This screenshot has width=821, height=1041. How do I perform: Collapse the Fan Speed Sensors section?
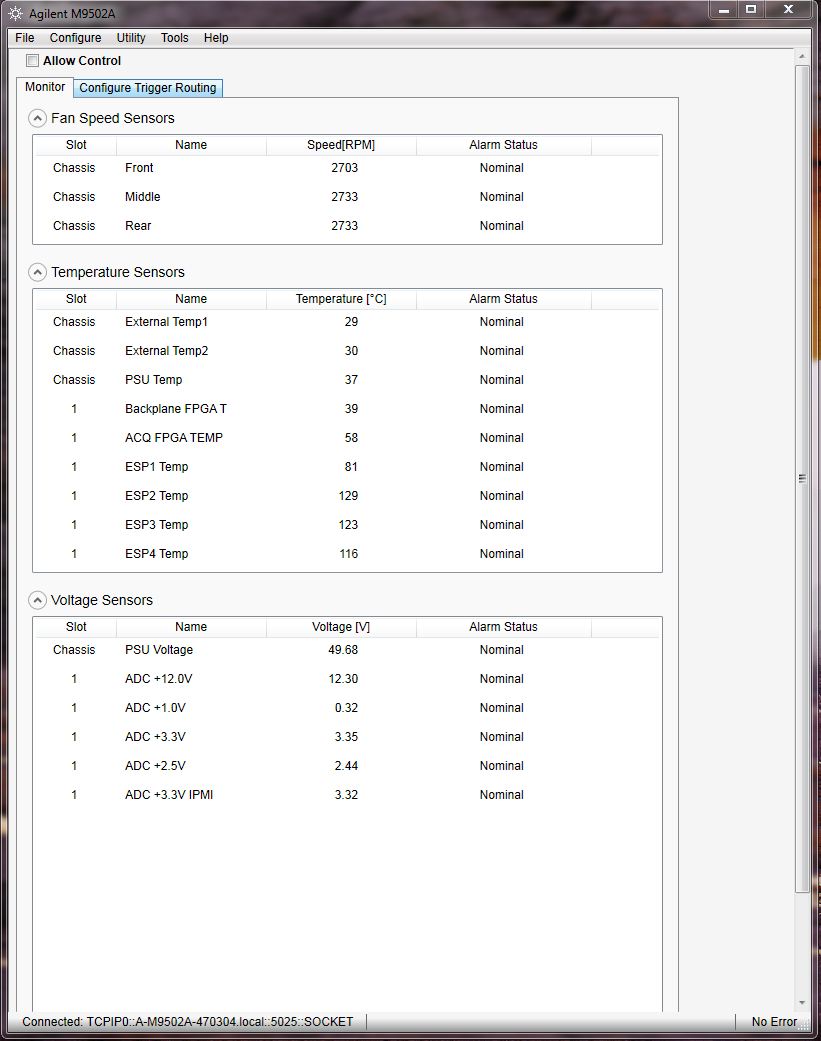tap(37, 118)
